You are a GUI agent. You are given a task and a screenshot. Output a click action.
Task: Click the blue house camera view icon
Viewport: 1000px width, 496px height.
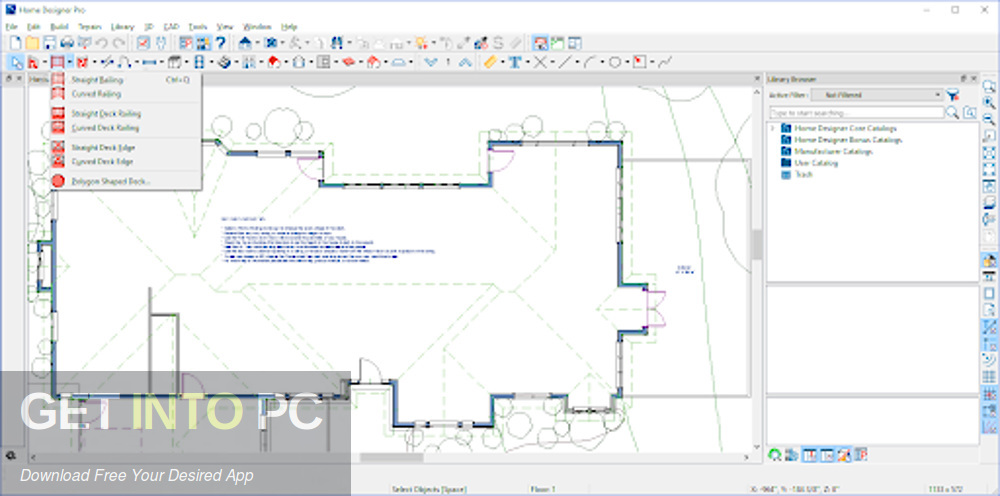pos(245,43)
